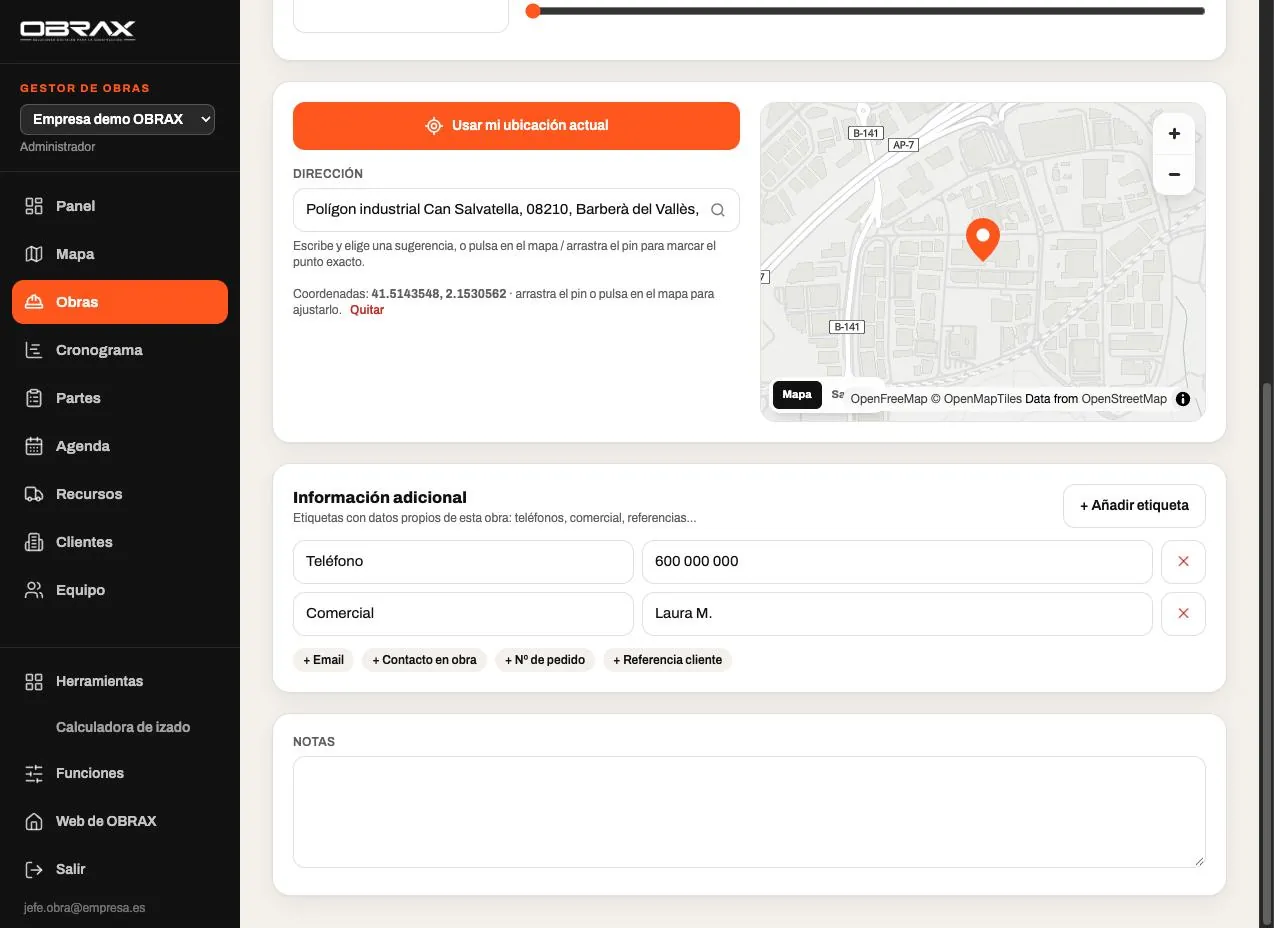Click the Quitar coordinates link
1274x928 pixels.
pyautogui.click(x=367, y=310)
